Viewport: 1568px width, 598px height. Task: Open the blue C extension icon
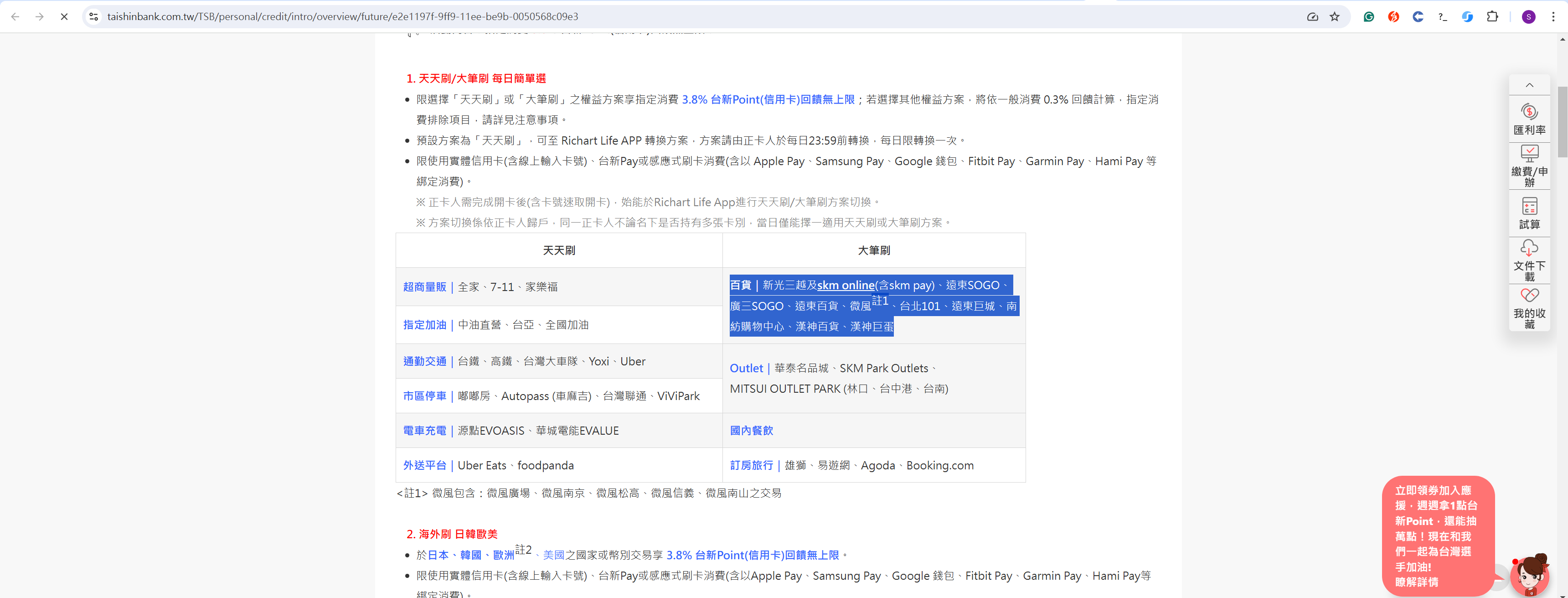pos(1418,16)
